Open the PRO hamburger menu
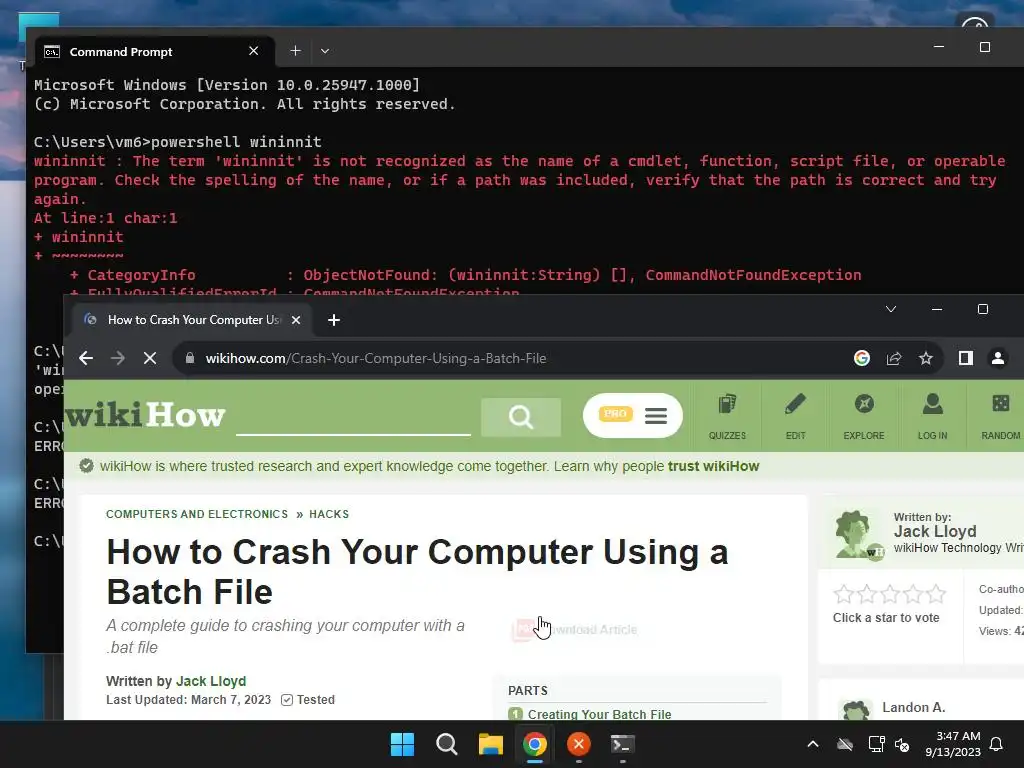 coord(632,415)
